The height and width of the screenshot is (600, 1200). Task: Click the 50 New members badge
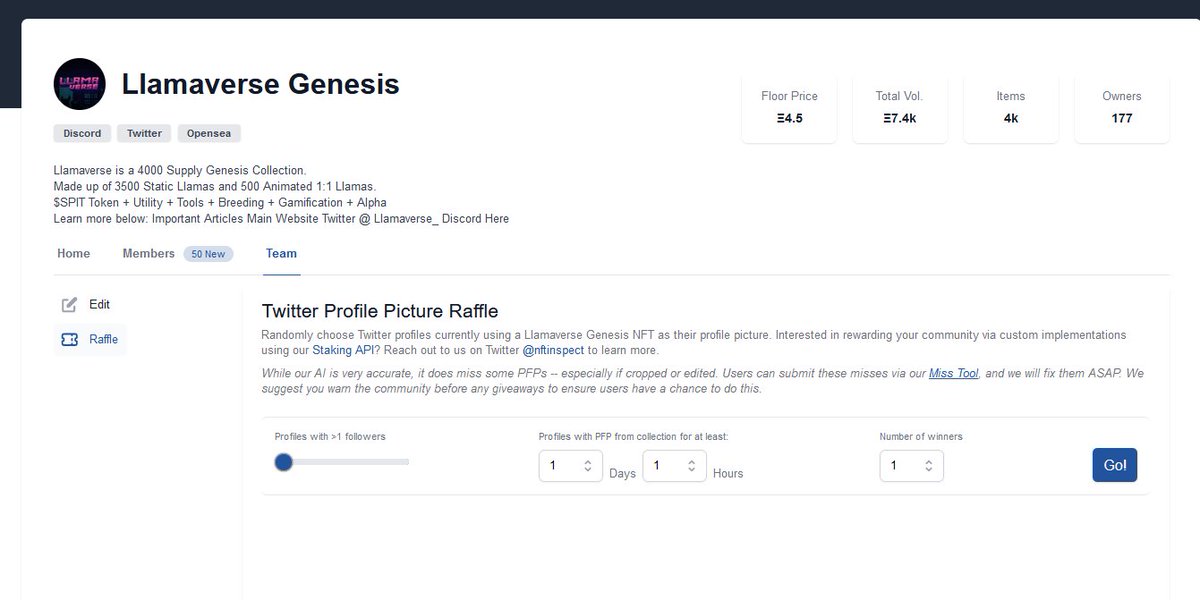(x=208, y=254)
